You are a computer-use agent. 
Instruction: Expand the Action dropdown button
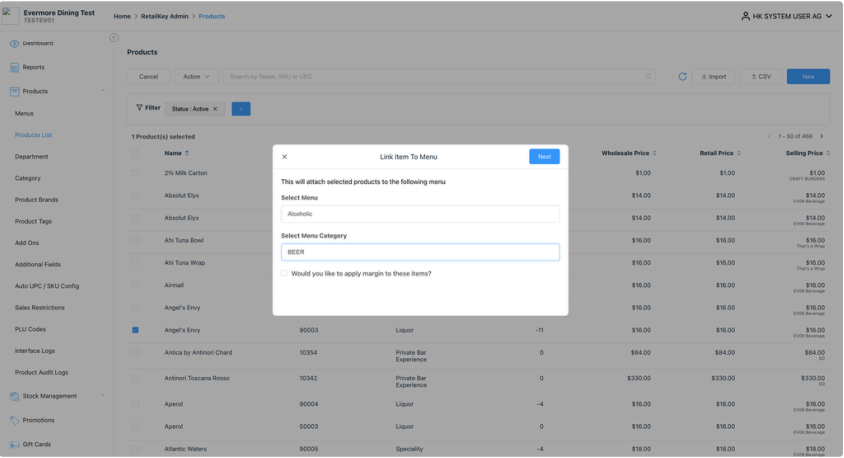197,77
